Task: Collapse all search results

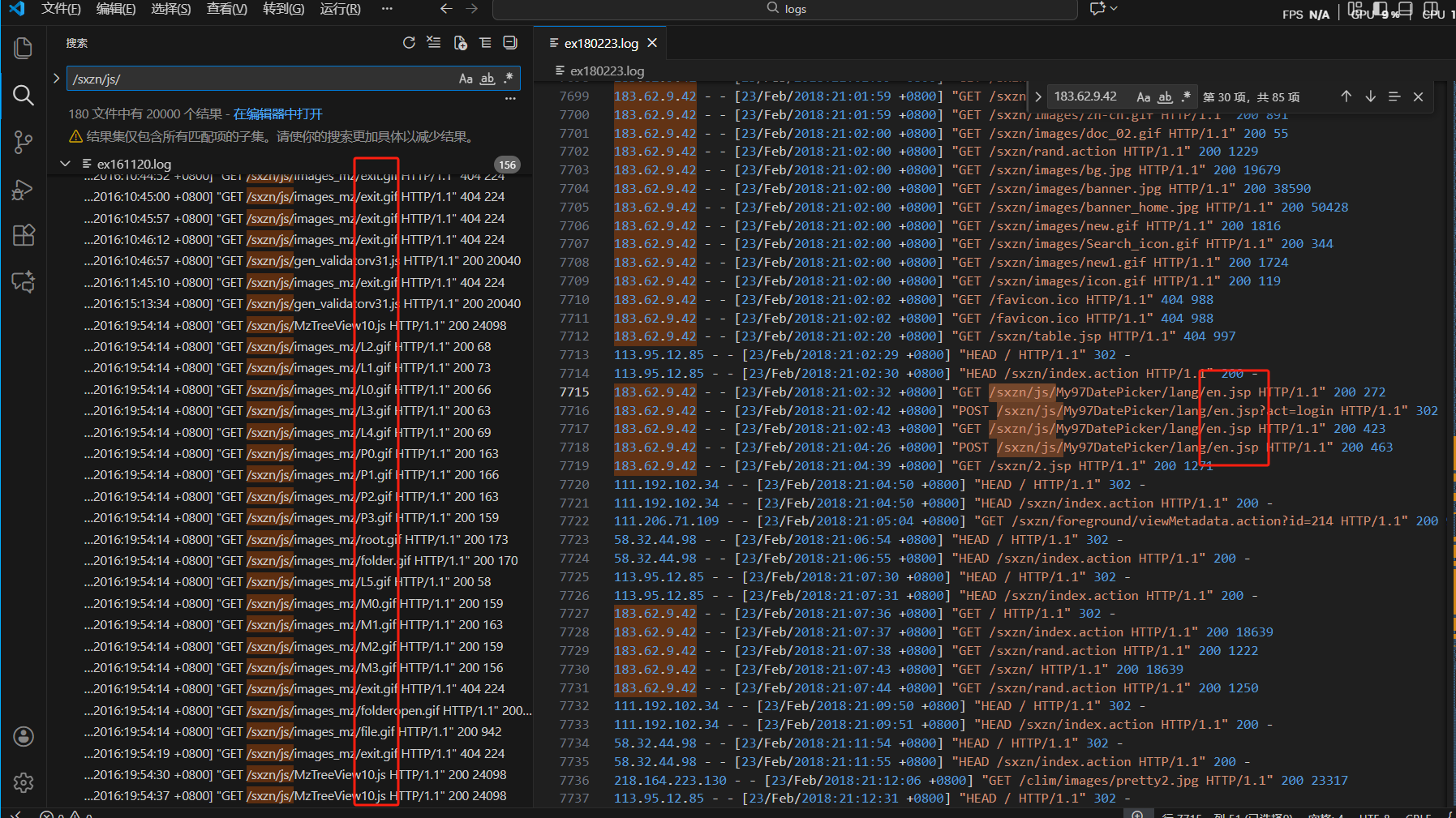Action: click(x=510, y=43)
